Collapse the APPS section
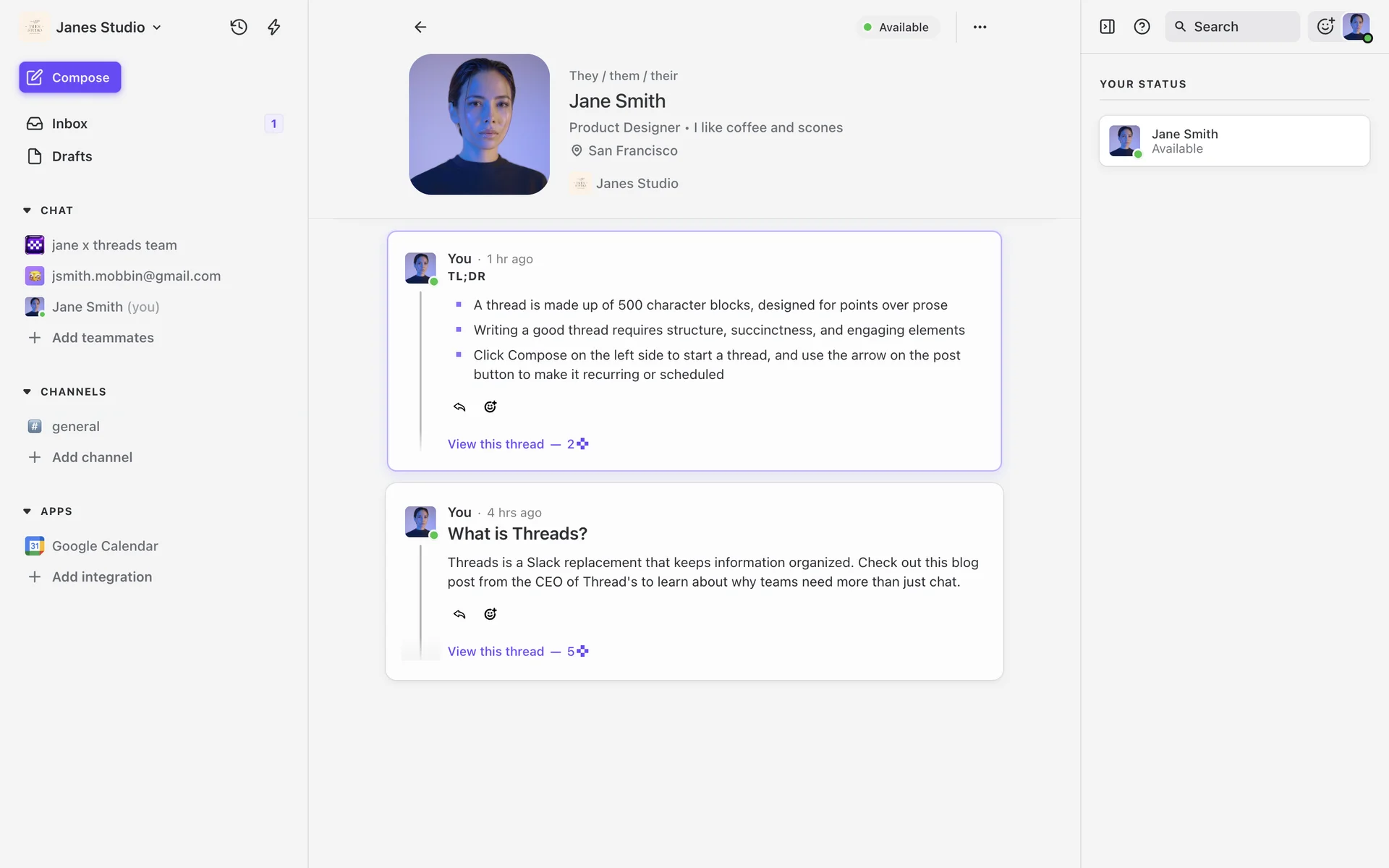The image size is (1389, 868). (x=27, y=511)
